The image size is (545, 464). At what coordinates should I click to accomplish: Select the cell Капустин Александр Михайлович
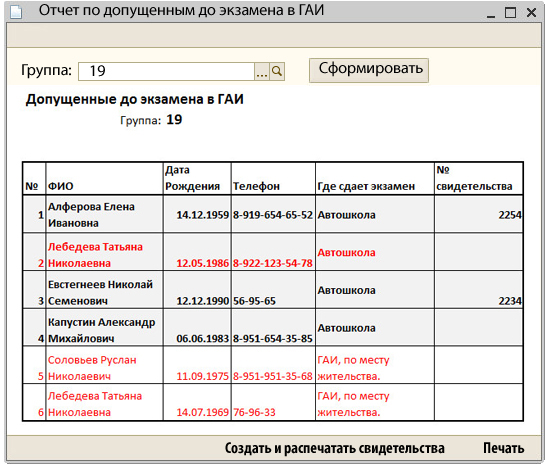[104, 327]
